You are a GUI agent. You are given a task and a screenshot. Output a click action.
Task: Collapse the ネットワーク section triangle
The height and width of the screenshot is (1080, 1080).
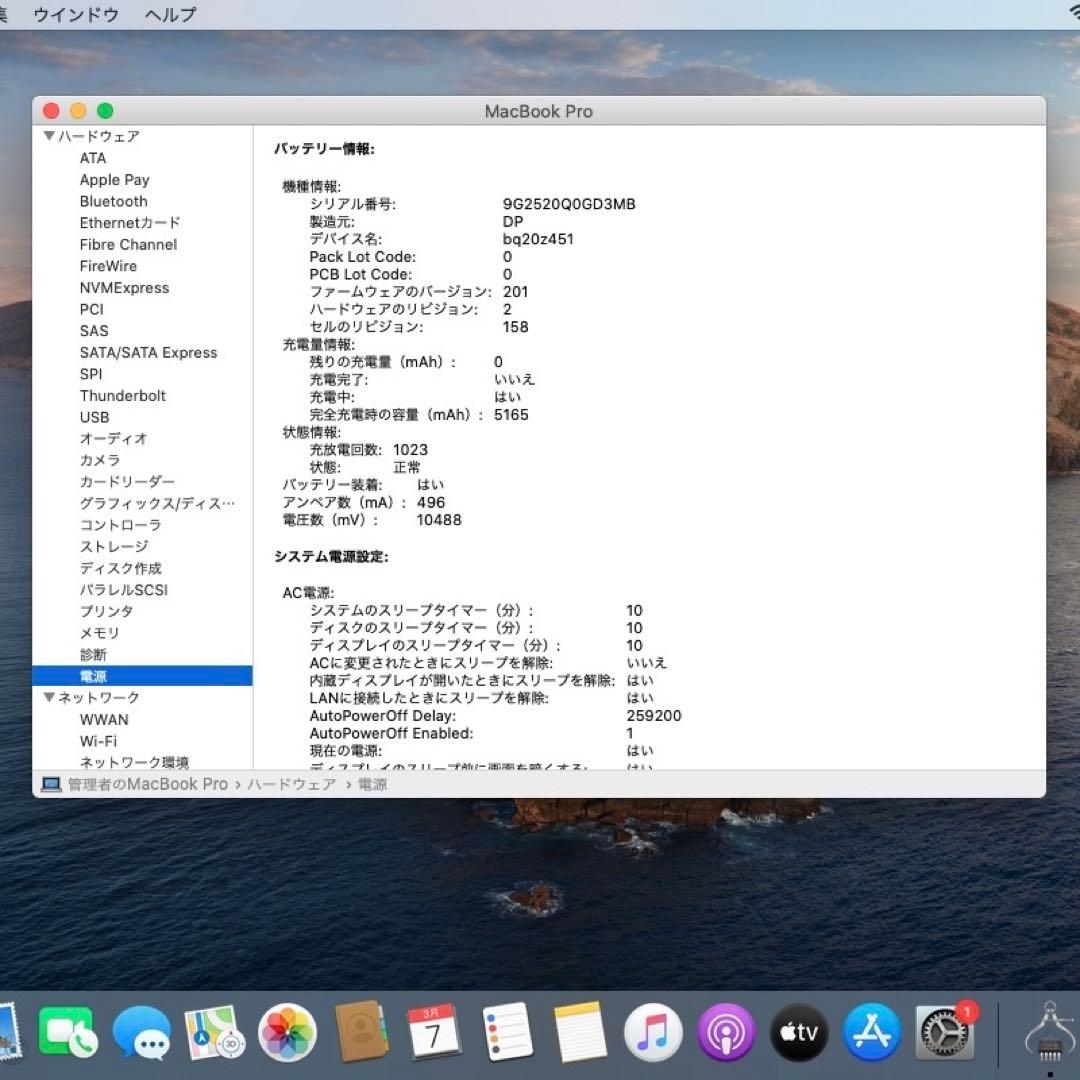point(48,697)
